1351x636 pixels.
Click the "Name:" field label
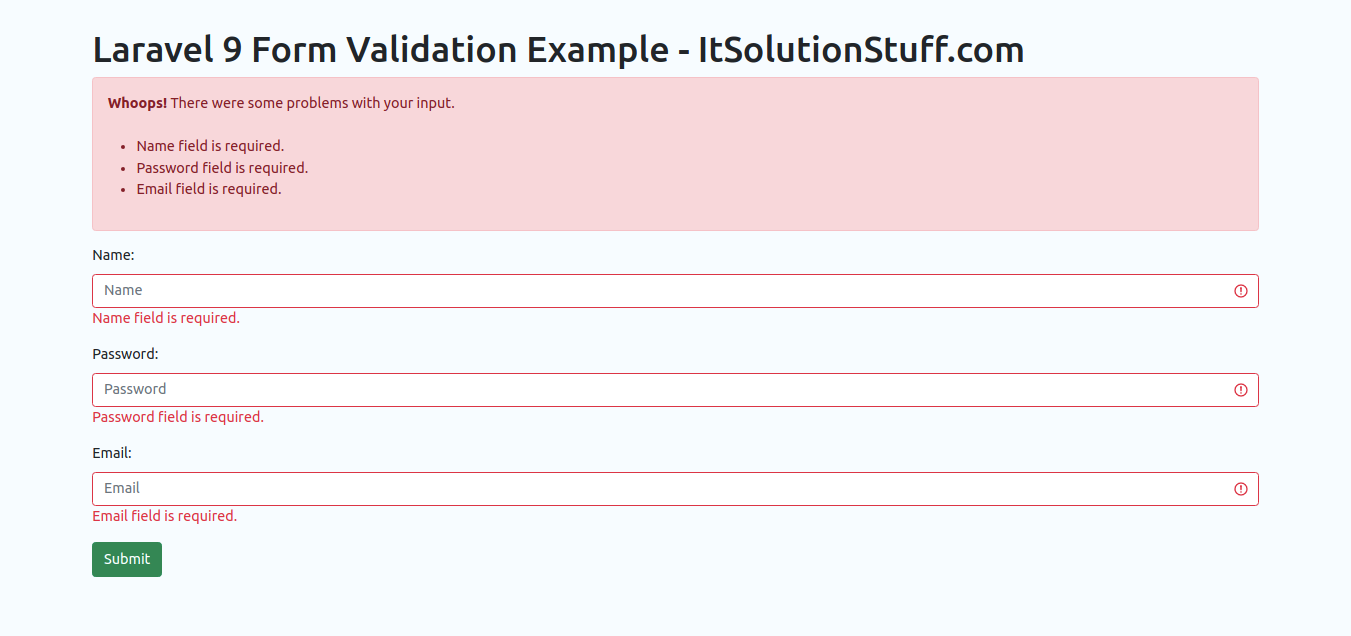click(x=113, y=256)
